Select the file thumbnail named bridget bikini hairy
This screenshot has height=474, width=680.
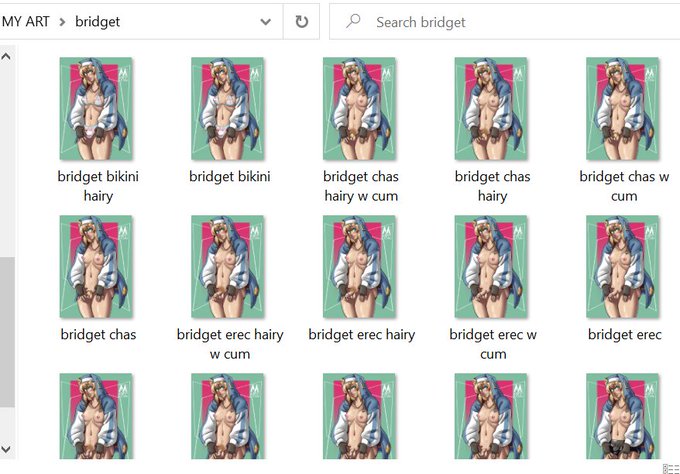pyautogui.click(x=96, y=108)
